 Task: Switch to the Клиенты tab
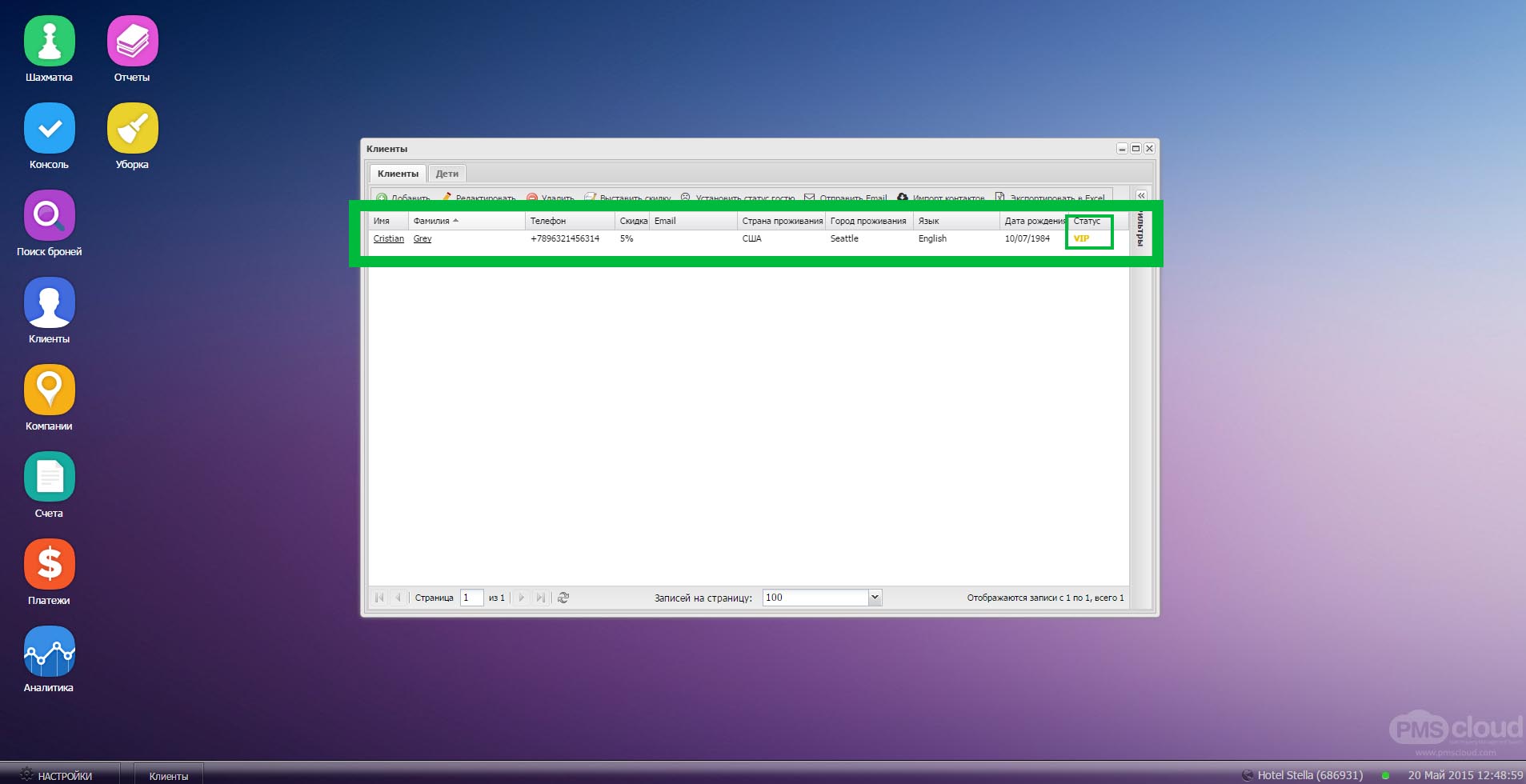[398, 174]
